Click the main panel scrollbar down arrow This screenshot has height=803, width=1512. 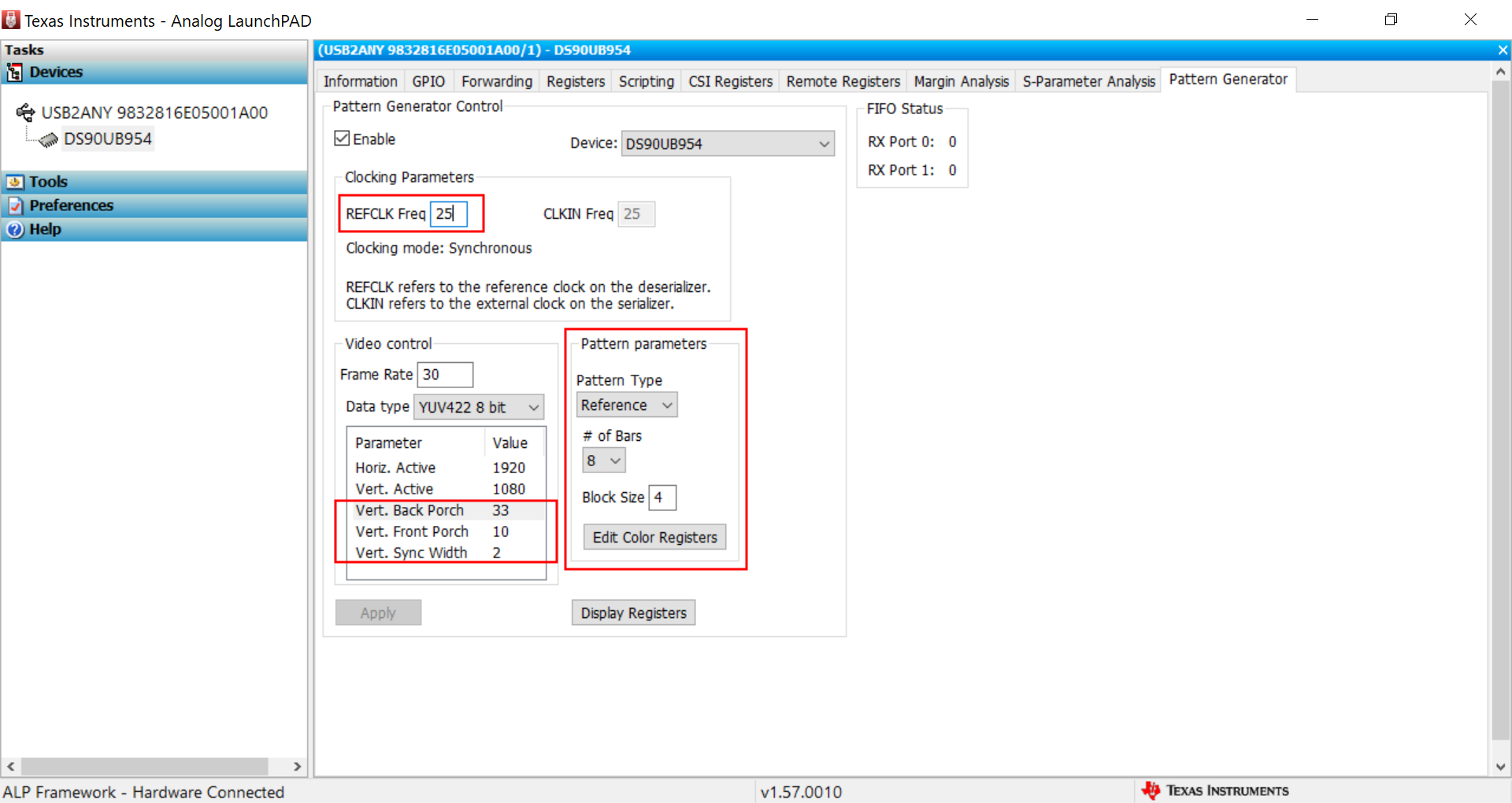(x=1501, y=767)
